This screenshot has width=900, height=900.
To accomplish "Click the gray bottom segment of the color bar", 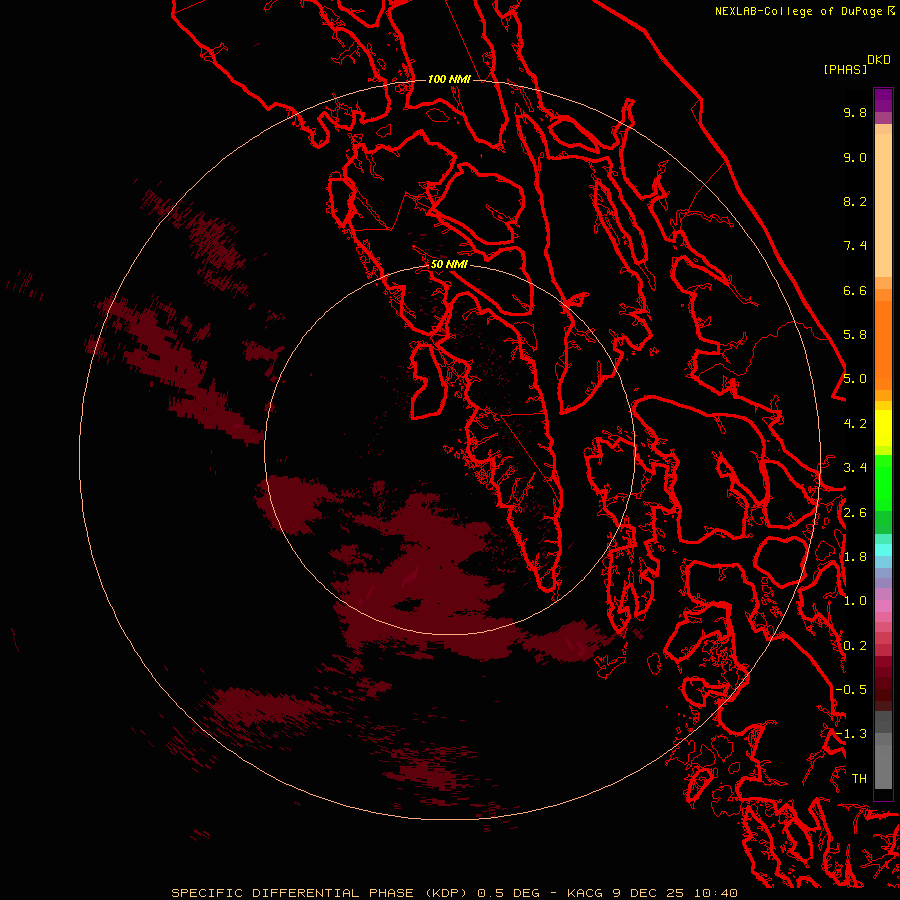I will click(883, 761).
